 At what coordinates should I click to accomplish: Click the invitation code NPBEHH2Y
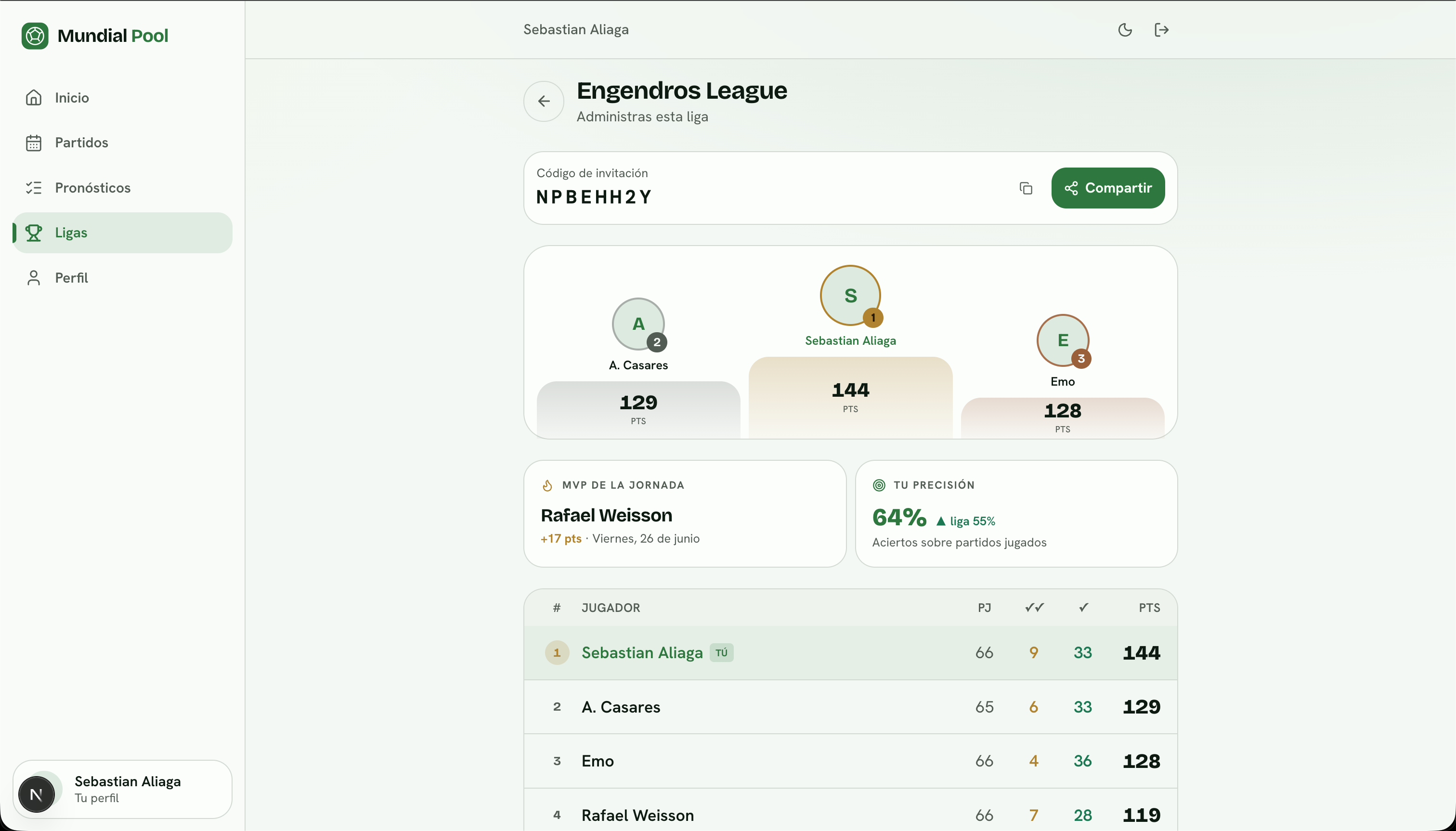[x=594, y=197]
